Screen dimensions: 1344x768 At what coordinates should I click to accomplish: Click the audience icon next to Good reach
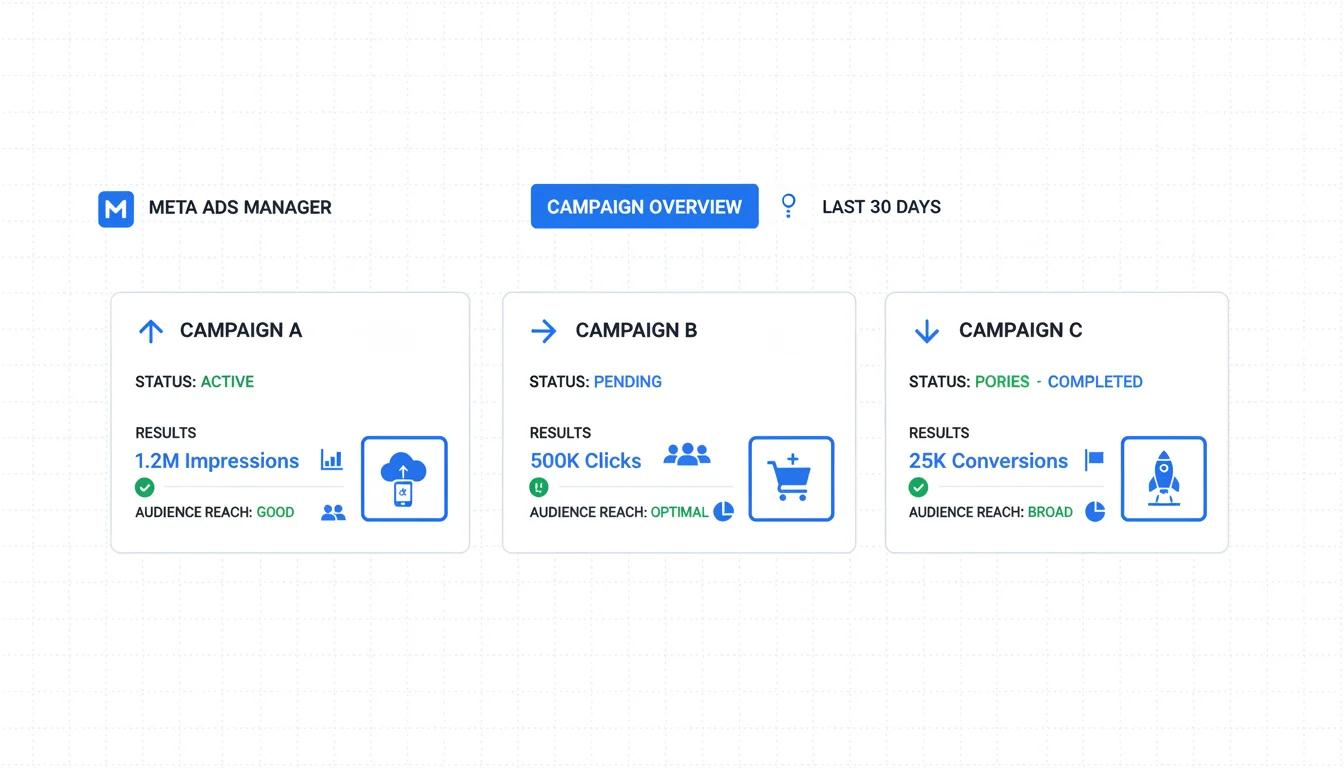click(x=333, y=512)
